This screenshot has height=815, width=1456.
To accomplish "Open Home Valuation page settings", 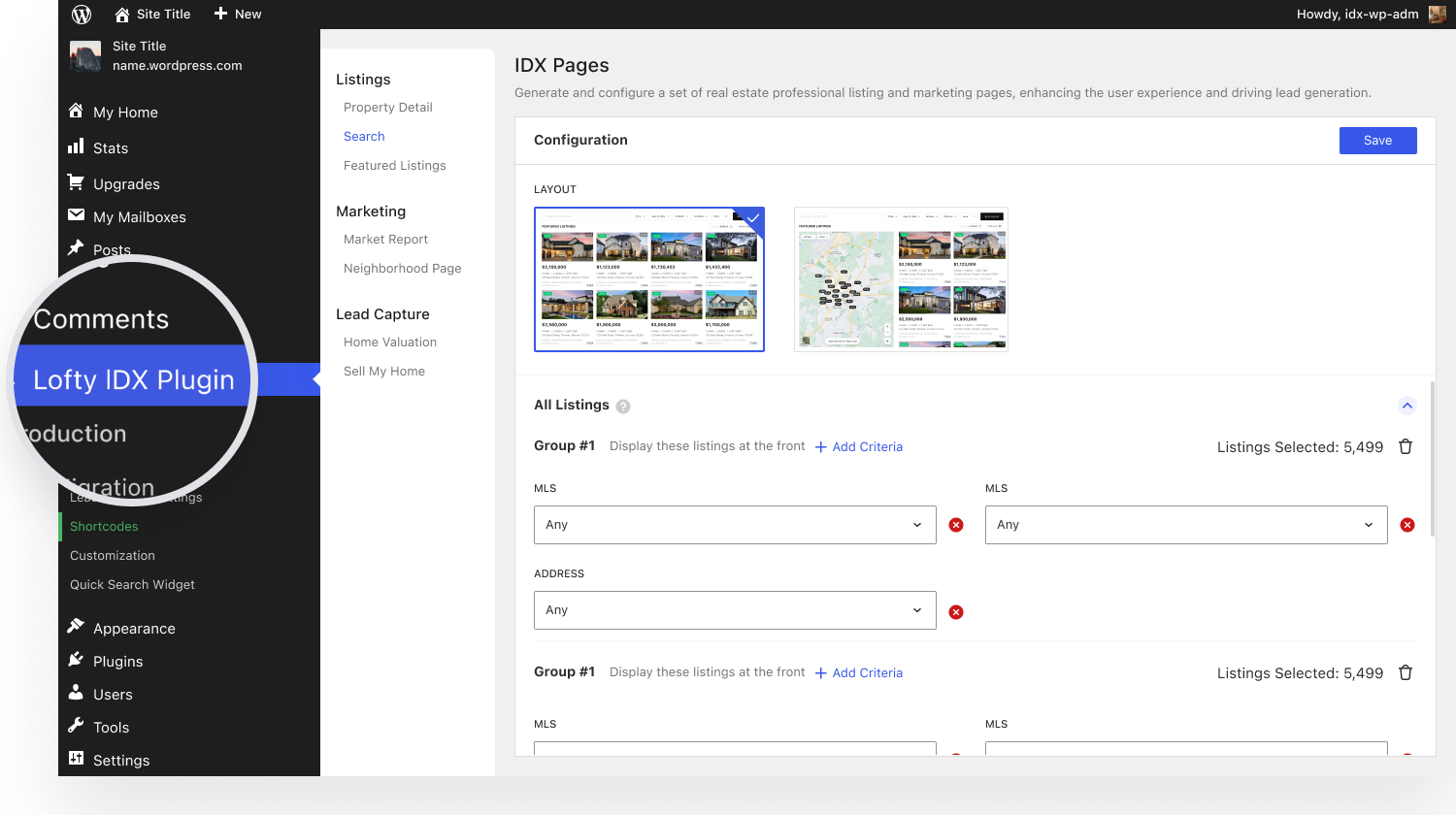I will click(x=390, y=342).
